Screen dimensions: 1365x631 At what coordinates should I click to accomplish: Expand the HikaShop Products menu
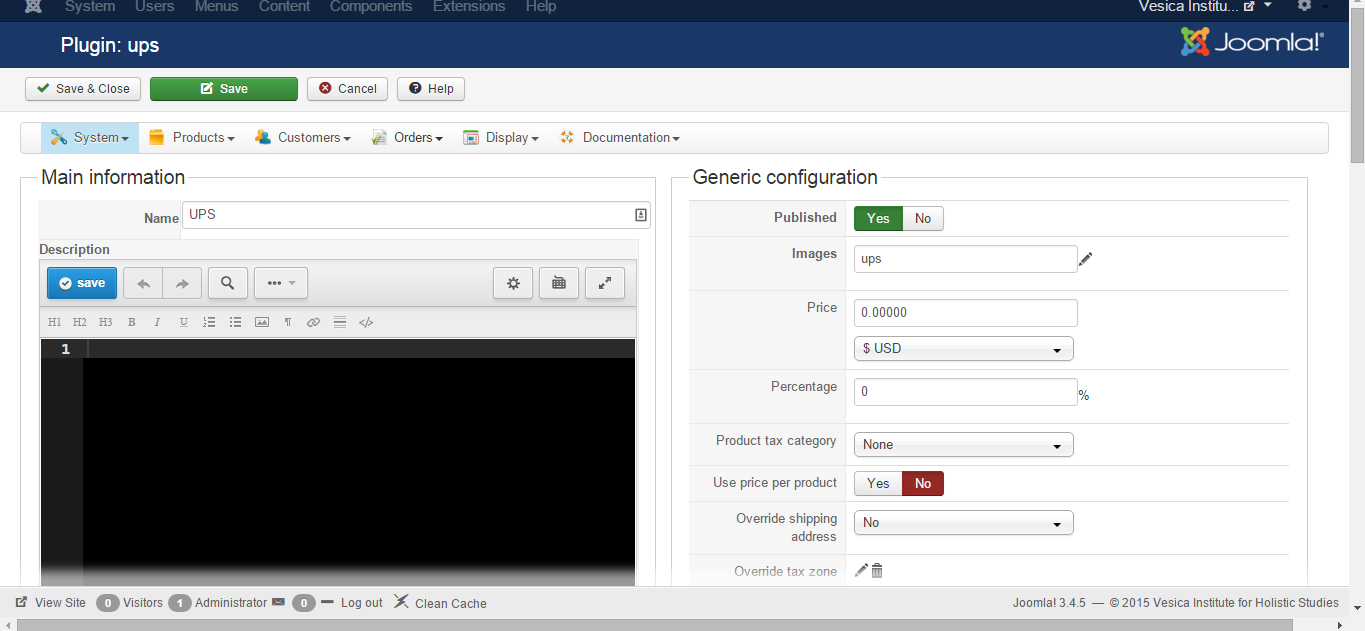[191, 138]
